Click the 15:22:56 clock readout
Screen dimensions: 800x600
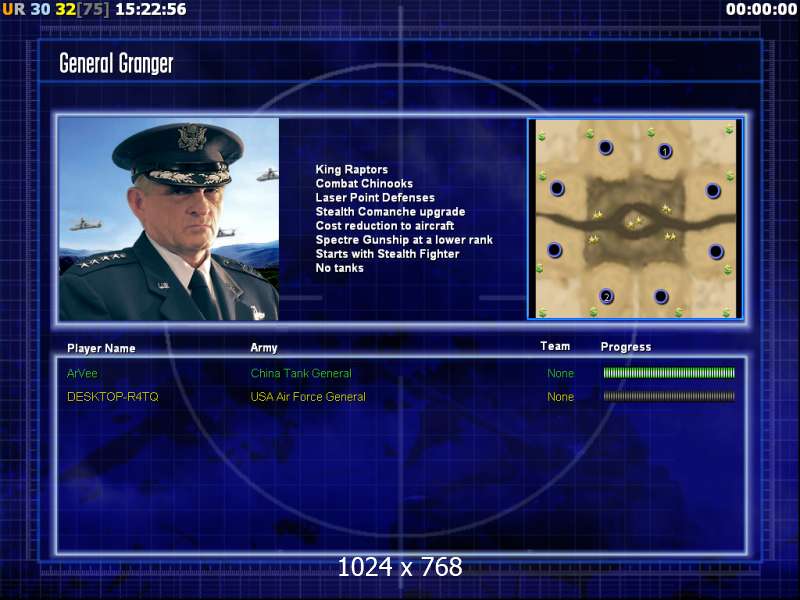pyautogui.click(x=151, y=9)
